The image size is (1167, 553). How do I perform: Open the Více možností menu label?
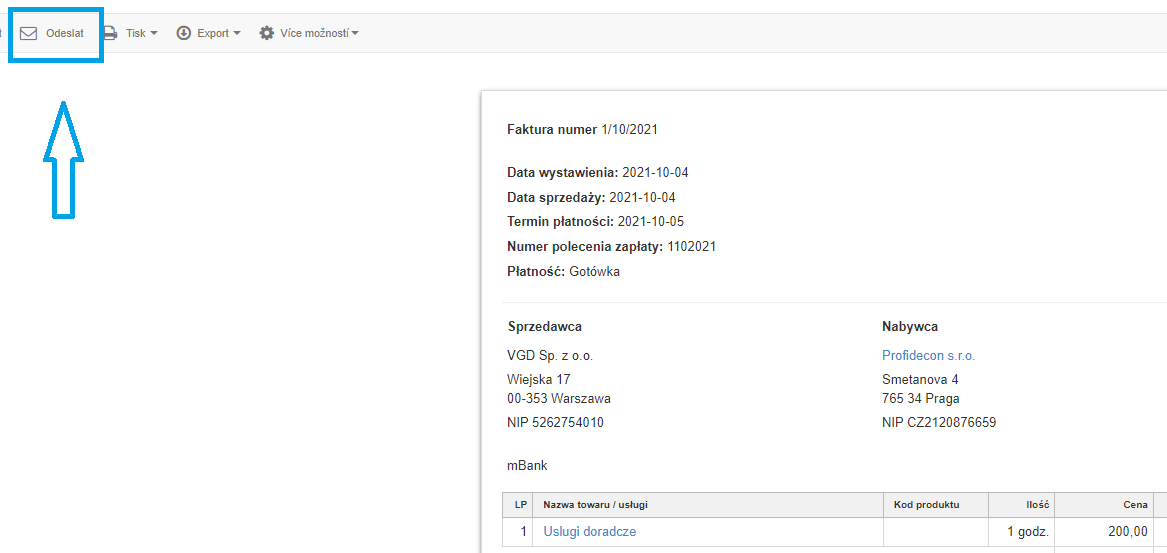[x=314, y=33]
